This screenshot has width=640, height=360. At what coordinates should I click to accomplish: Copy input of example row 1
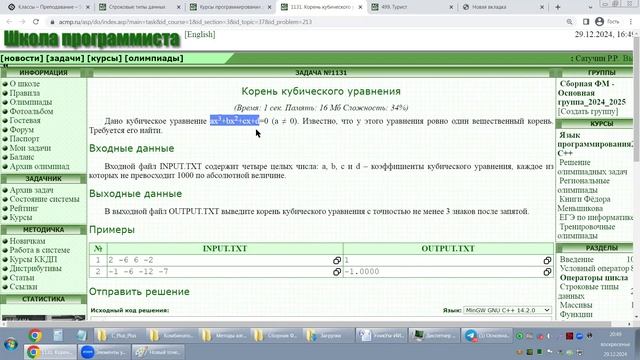click(337, 260)
